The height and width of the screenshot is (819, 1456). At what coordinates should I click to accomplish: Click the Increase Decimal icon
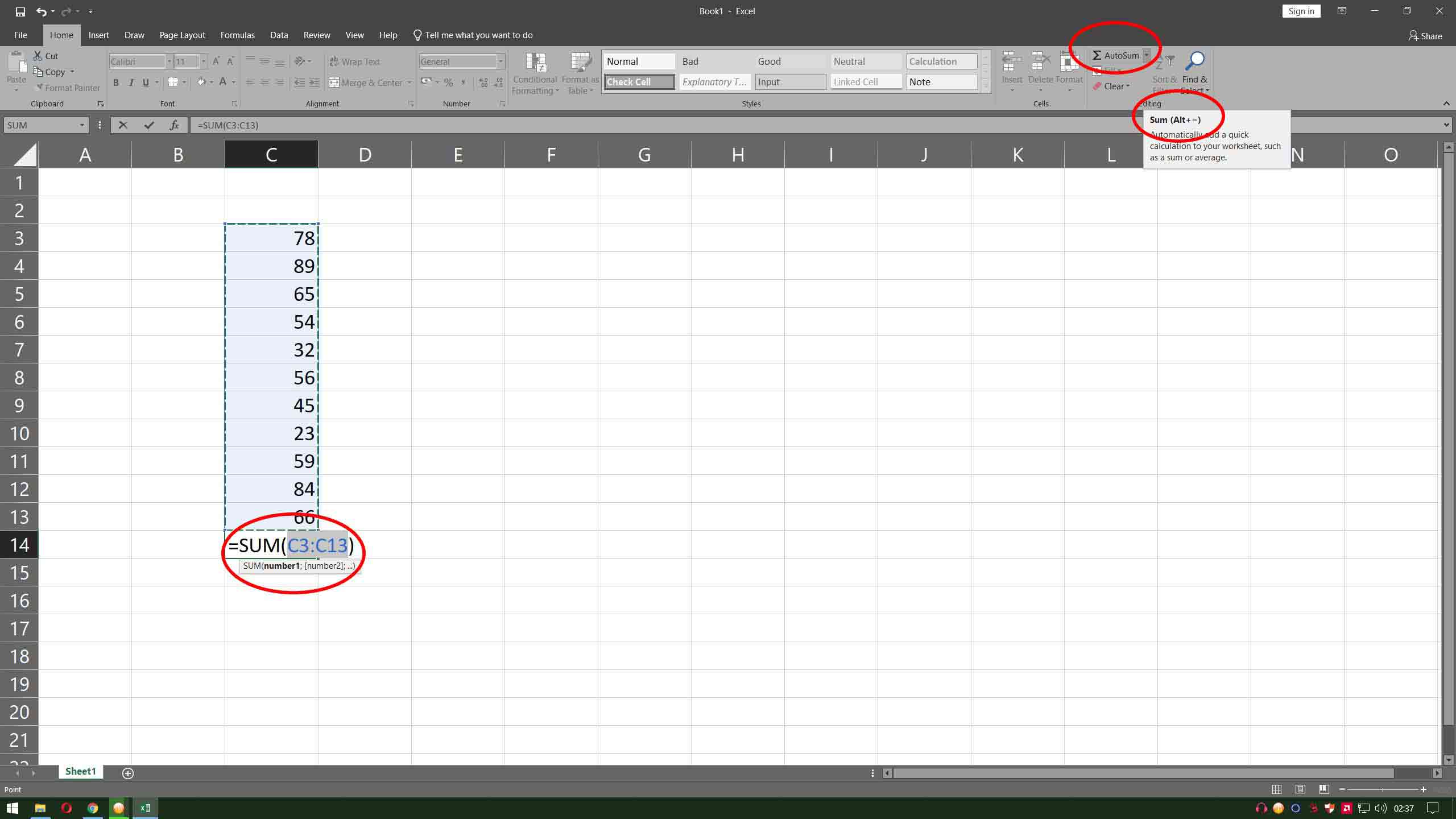pyautogui.click(x=483, y=82)
